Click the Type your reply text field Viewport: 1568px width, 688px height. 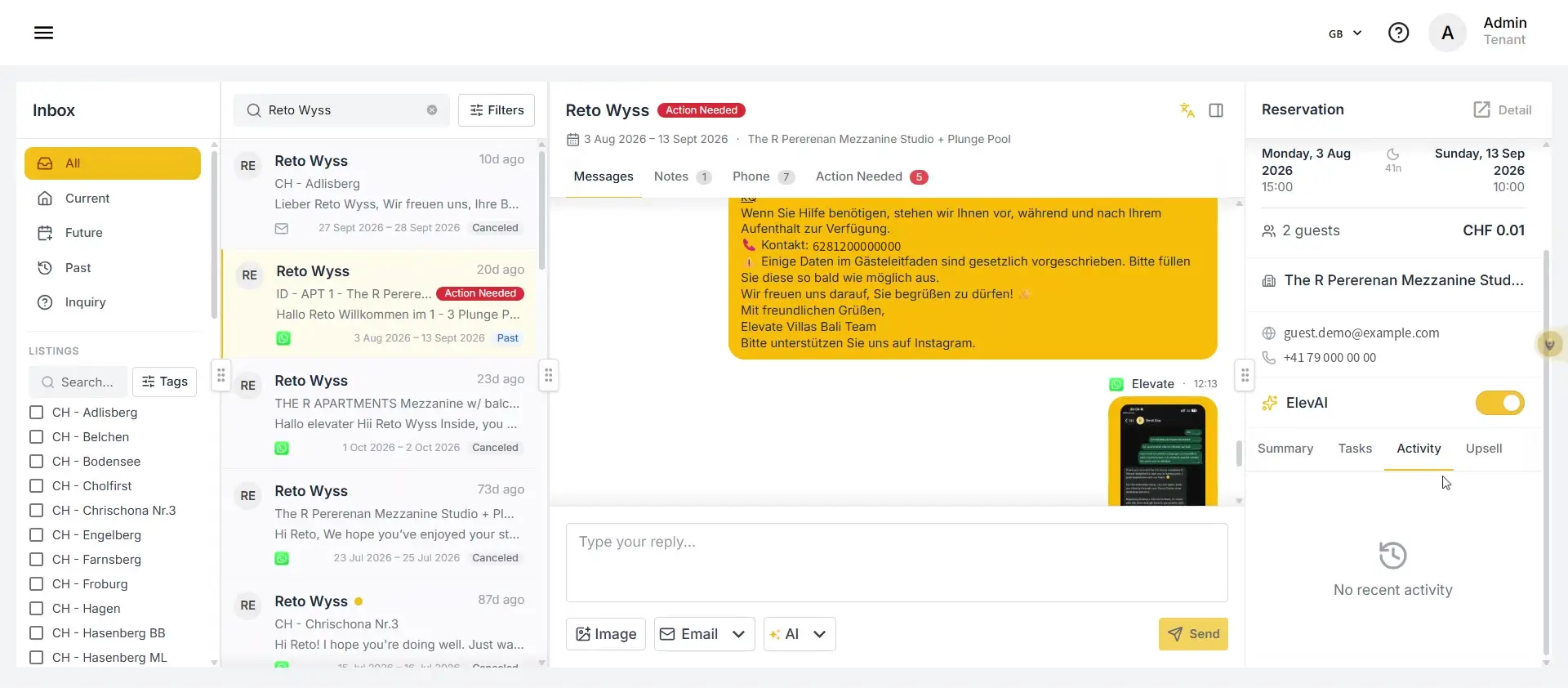coord(897,563)
